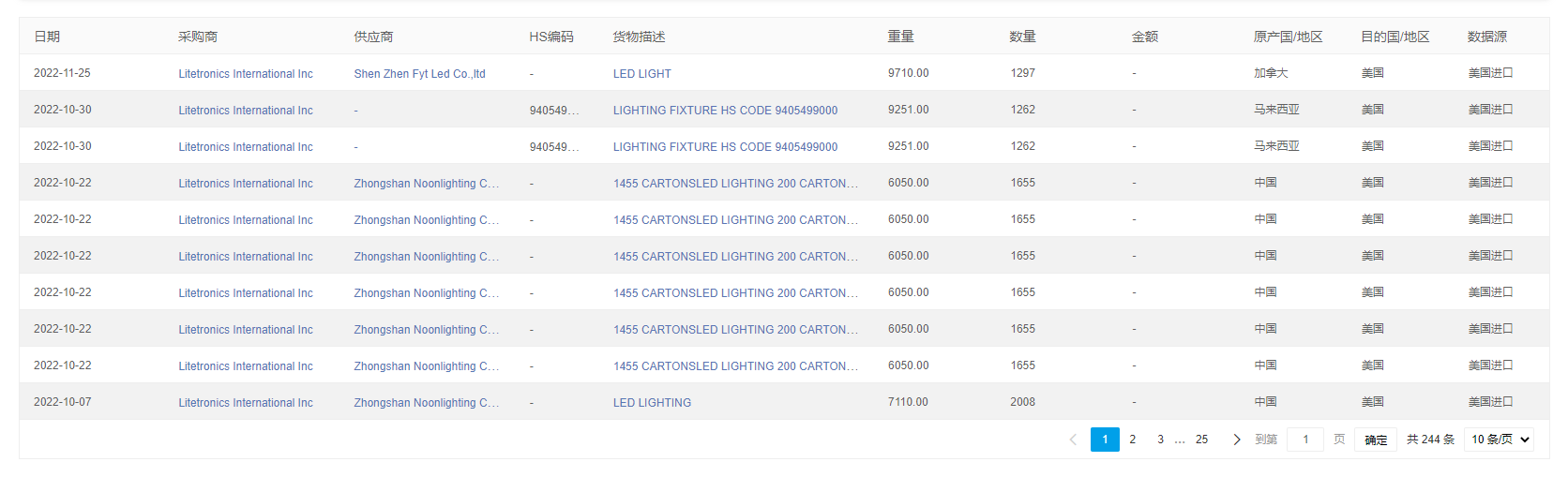Select page 3 in pagination

1160,440
